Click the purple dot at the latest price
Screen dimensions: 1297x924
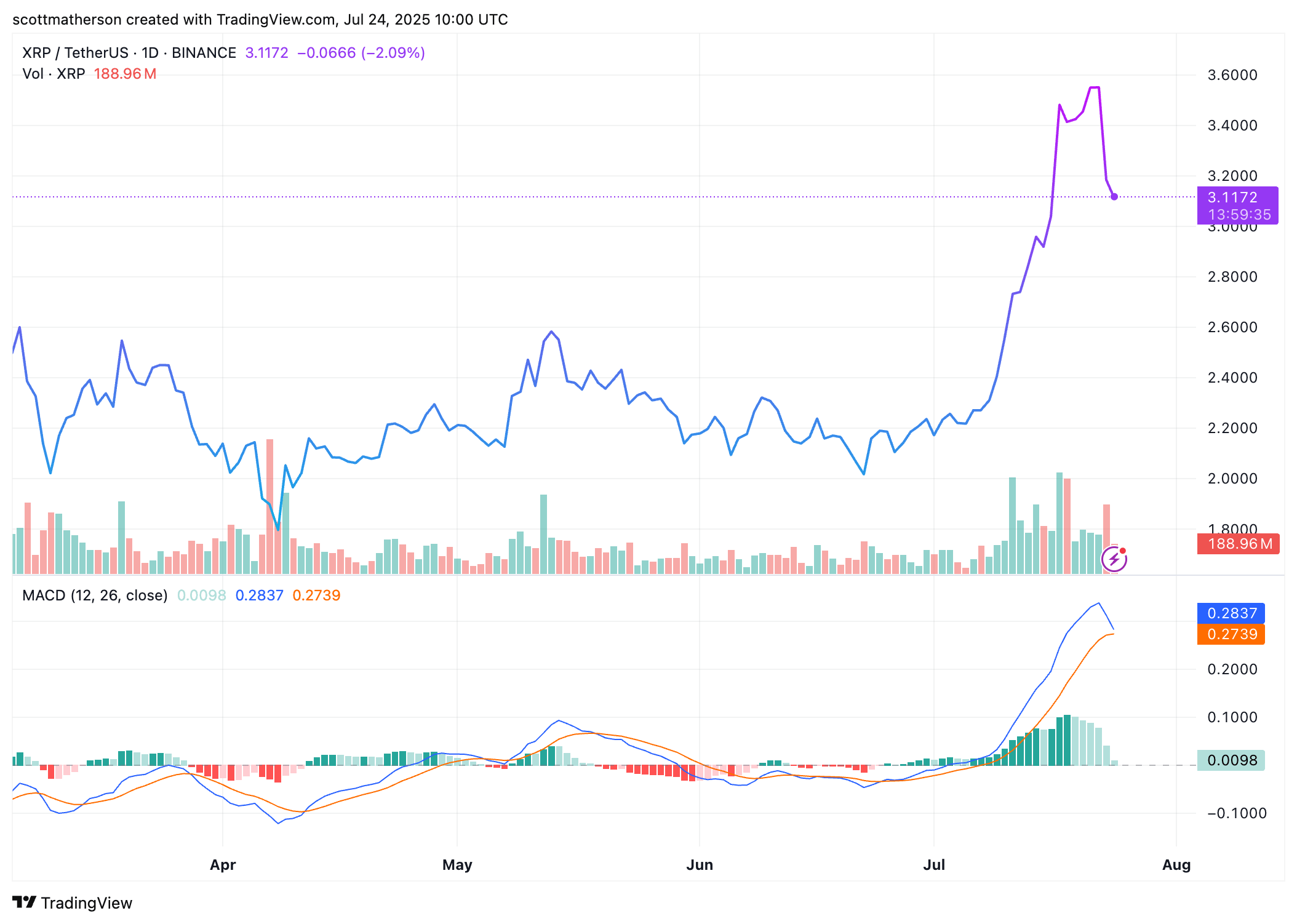point(1114,197)
